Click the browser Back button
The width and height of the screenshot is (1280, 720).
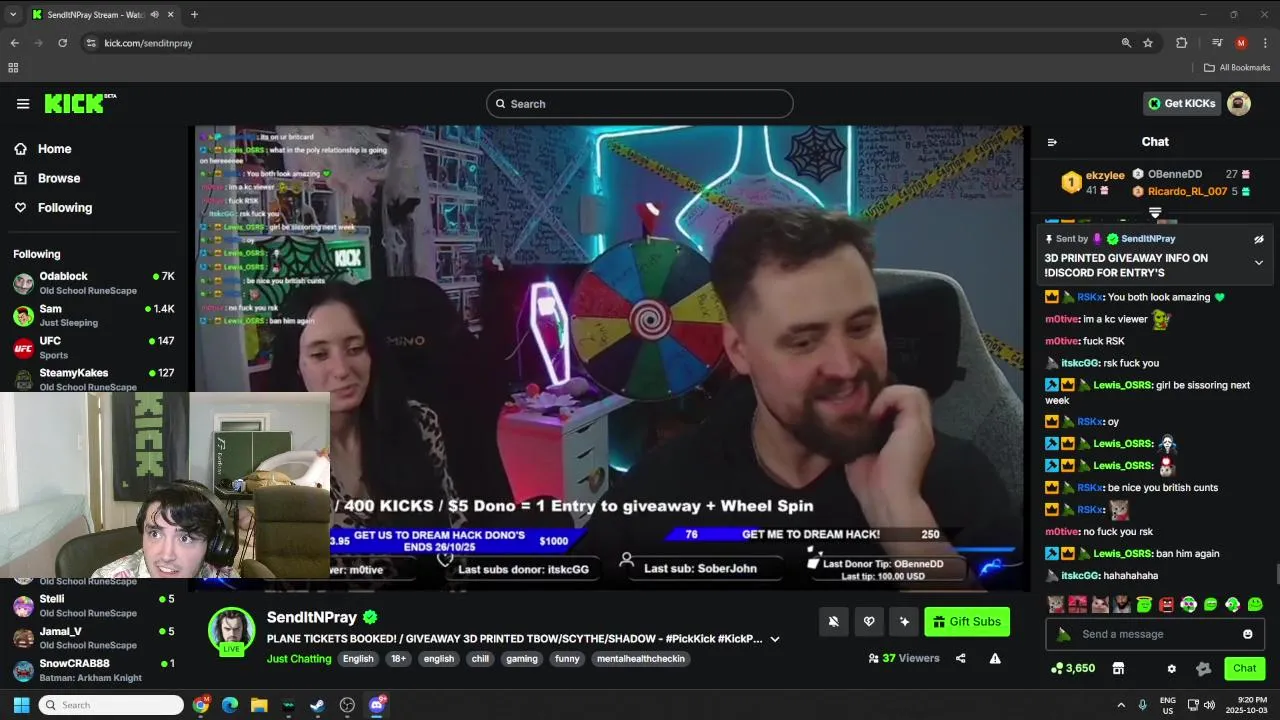tap(14, 43)
